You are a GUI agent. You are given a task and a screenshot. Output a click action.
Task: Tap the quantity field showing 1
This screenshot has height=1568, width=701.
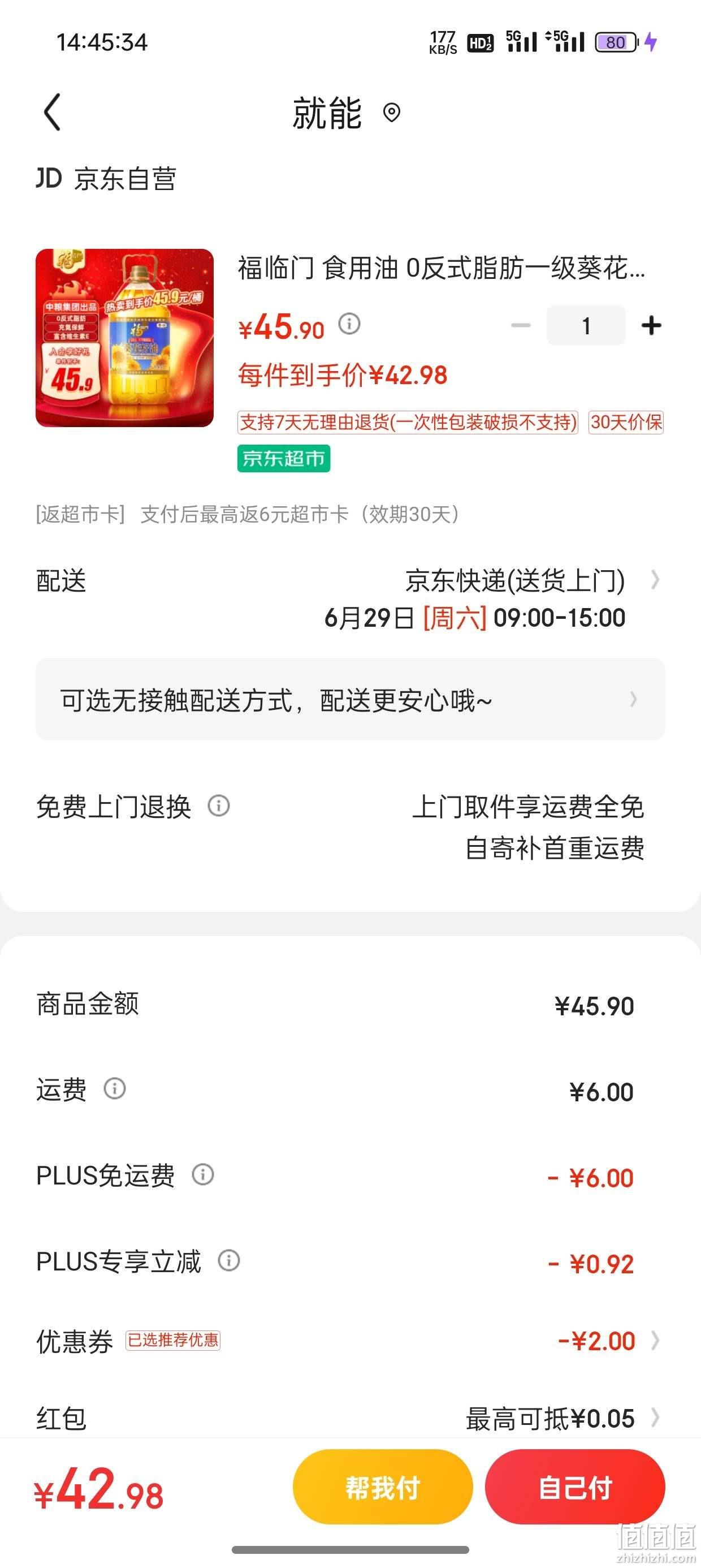pos(586,326)
